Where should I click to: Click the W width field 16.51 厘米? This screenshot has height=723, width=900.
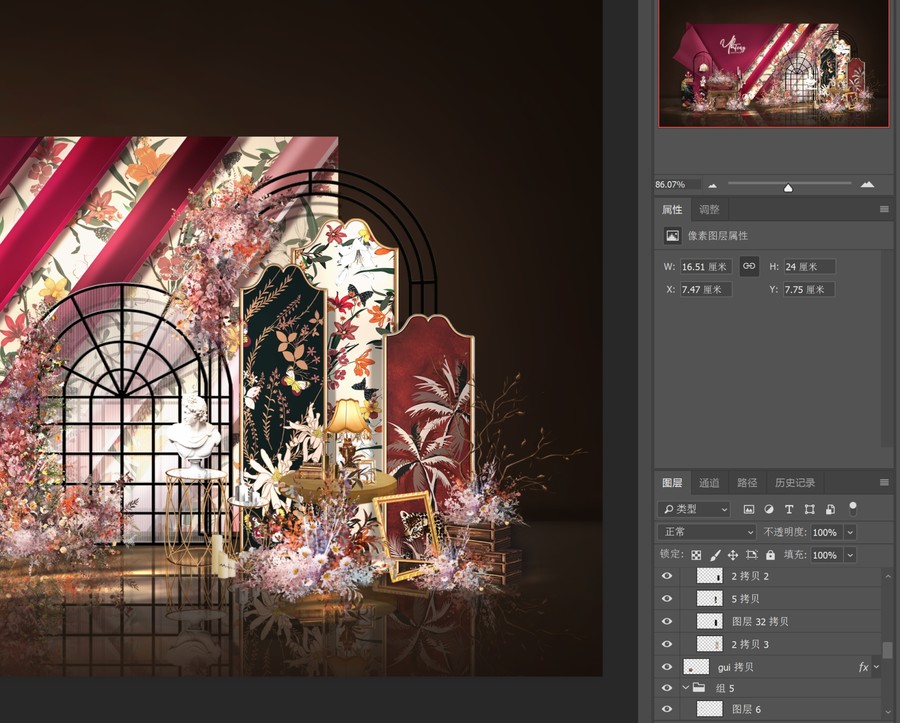tap(706, 267)
